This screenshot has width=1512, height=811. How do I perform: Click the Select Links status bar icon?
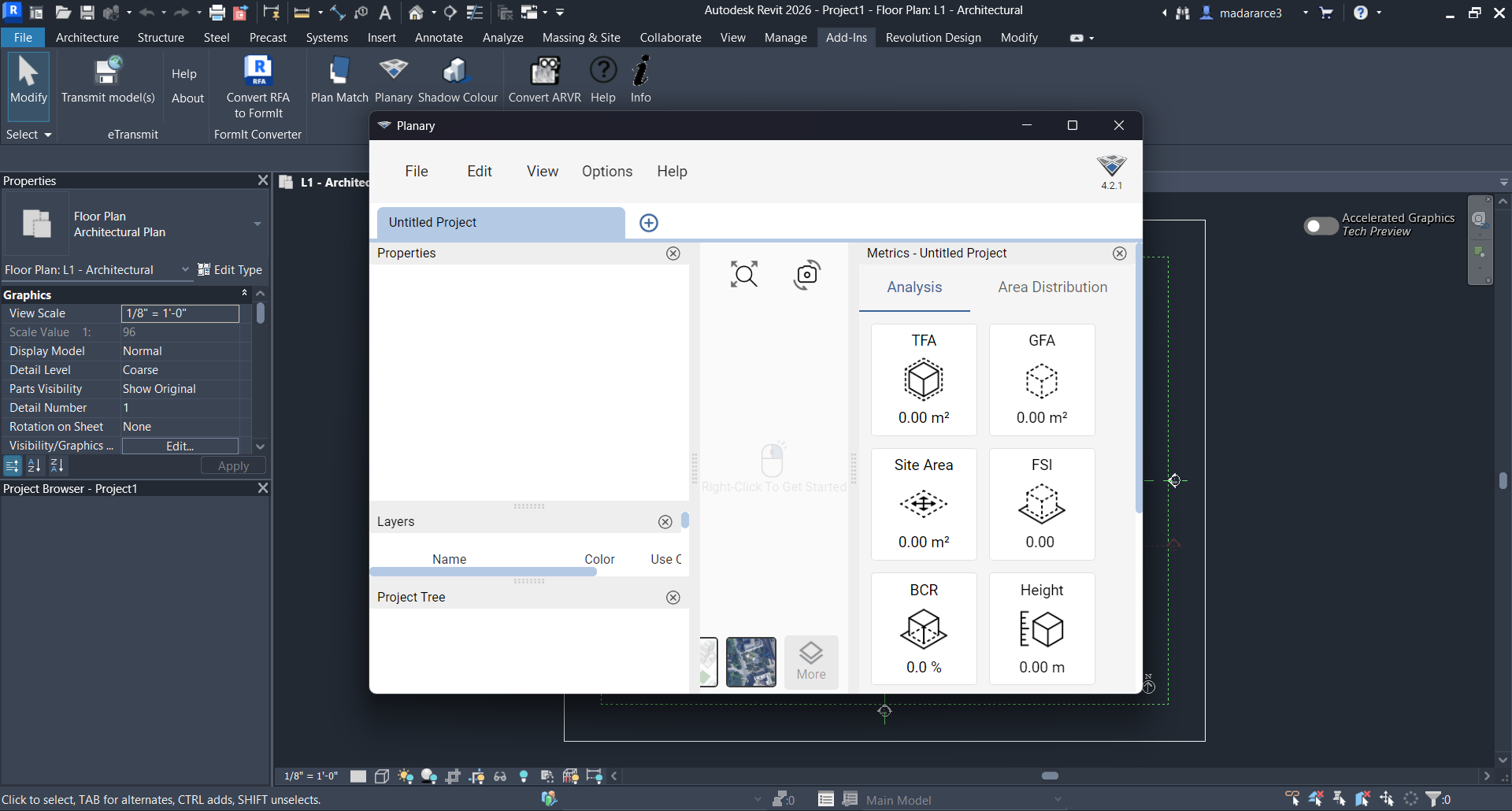[x=1292, y=799]
